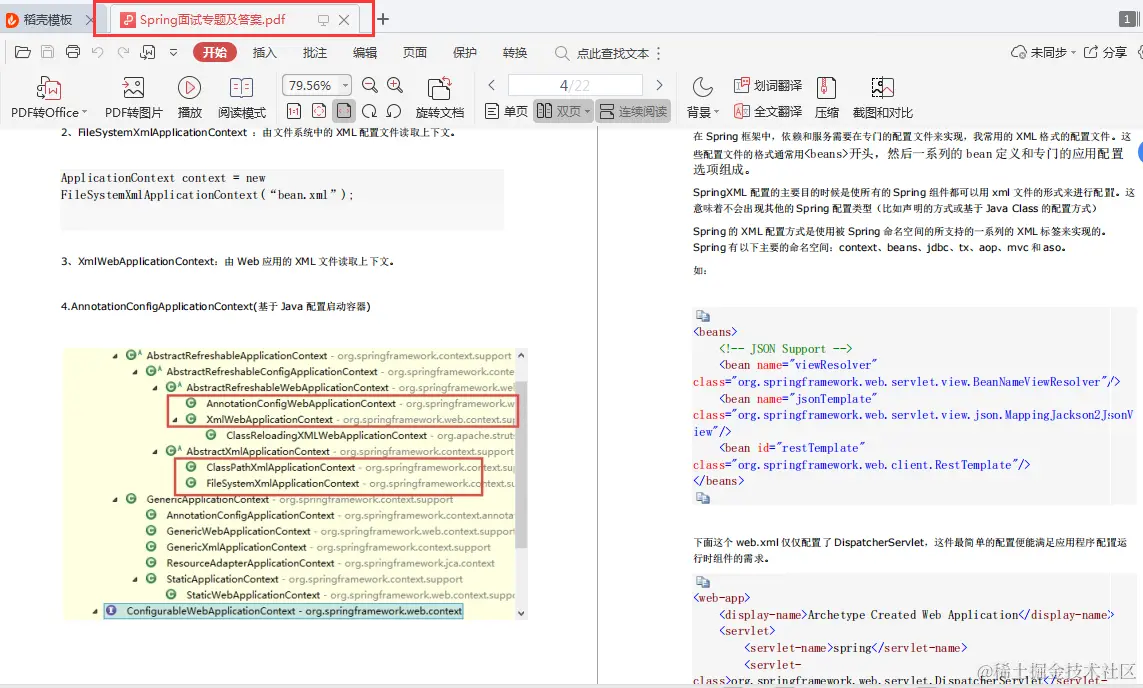Click the save icon in quick toolbar
The width and height of the screenshot is (1143, 688).
pos(47,52)
